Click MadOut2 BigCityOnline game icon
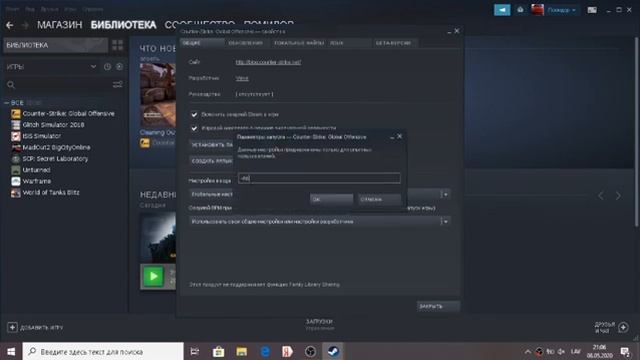The height and width of the screenshot is (360, 640). [16, 147]
